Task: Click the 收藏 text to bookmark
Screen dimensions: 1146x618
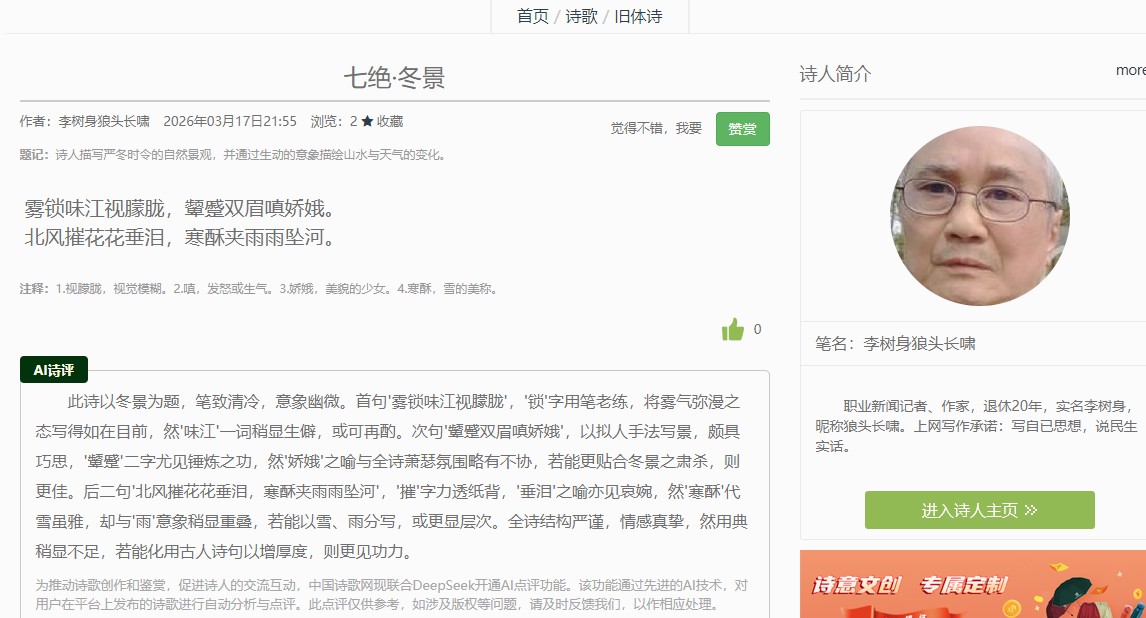Action: (x=390, y=121)
